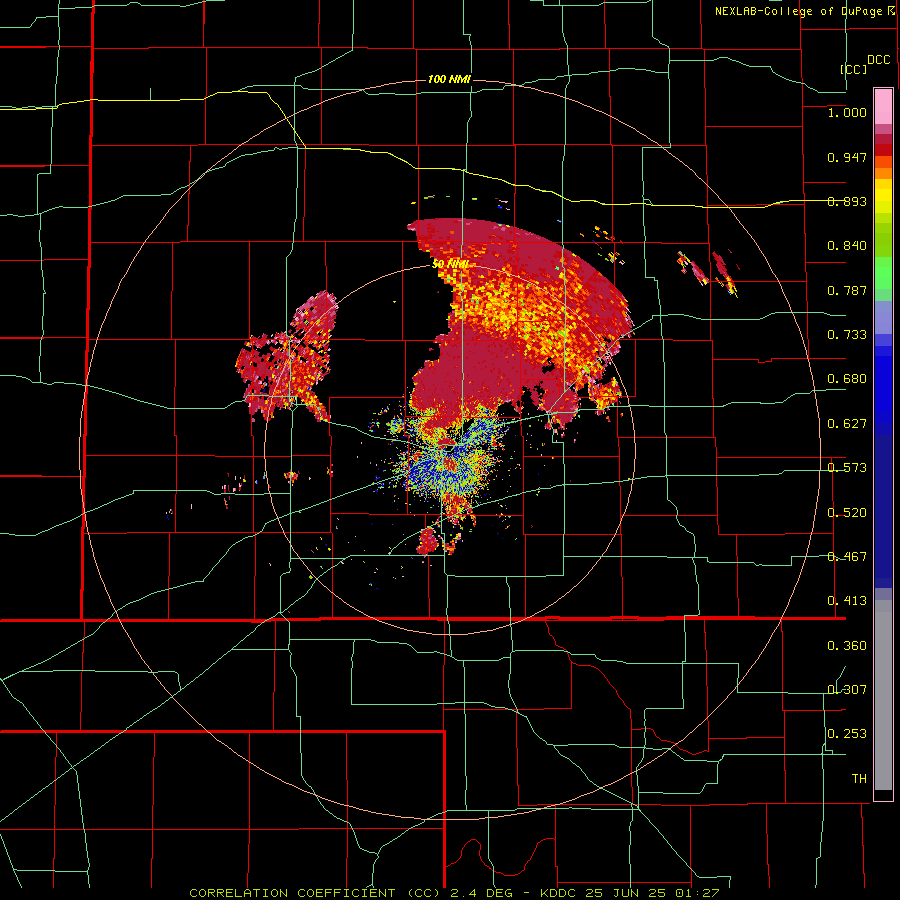Screen dimensions: 900x900
Task: Click the DCC label above the color bar
Action: pyautogui.click(x=878, y=60)
